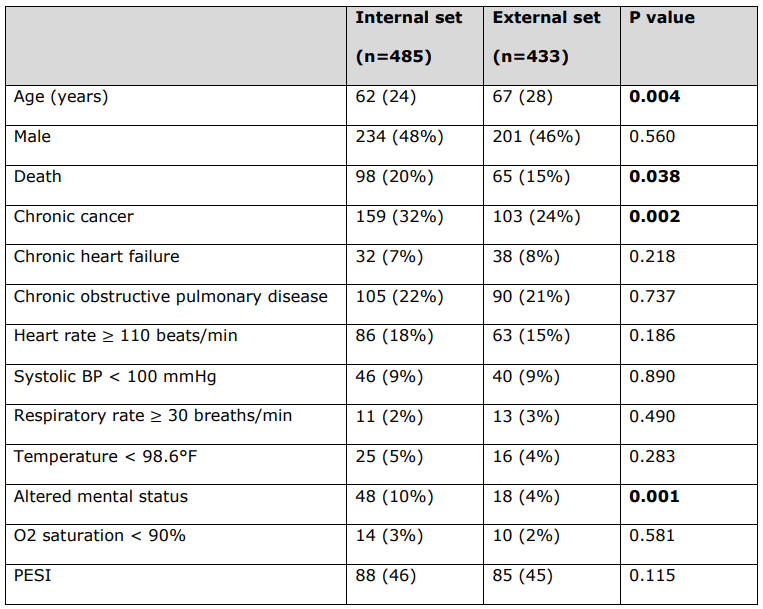
Task: Click the 98 (20%) Death internal value
Action: 394,177
